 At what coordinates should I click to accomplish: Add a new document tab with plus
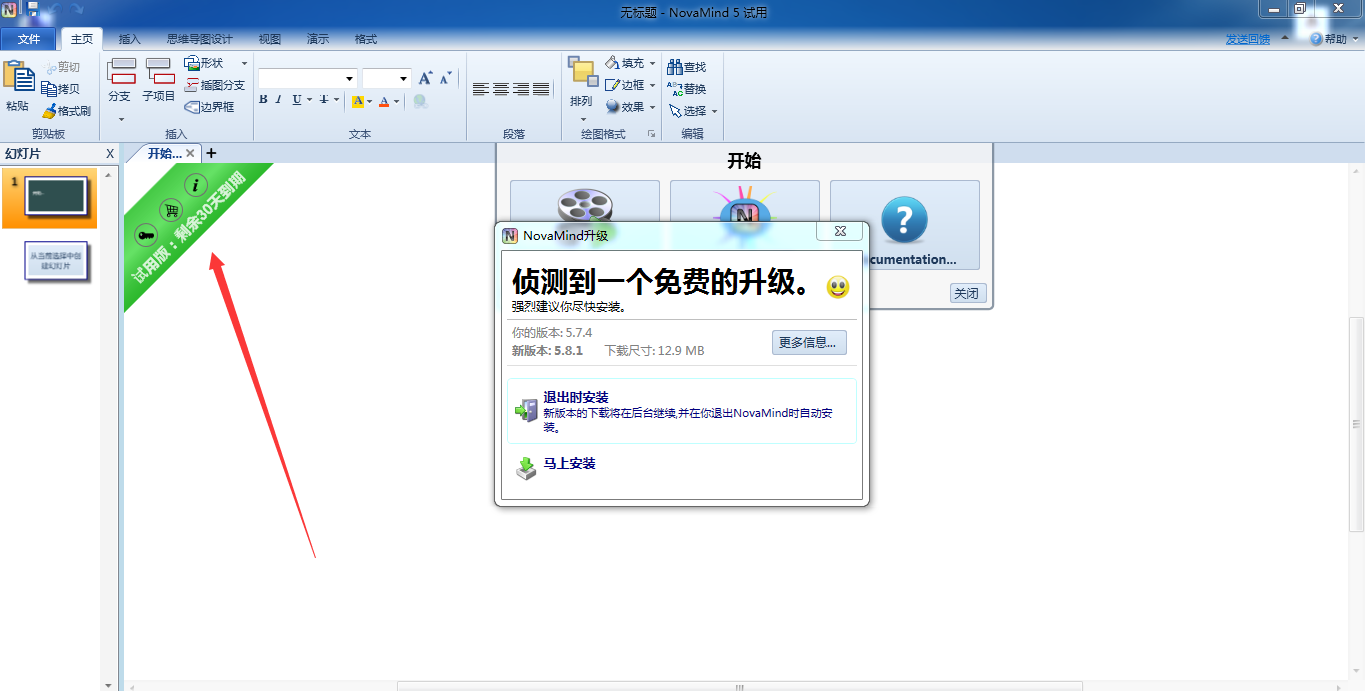211,153
